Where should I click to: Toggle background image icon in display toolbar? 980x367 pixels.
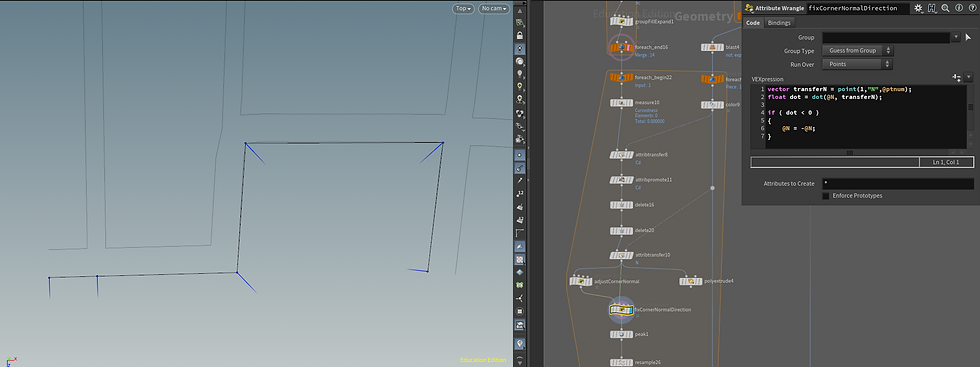[x=519, y=324]
